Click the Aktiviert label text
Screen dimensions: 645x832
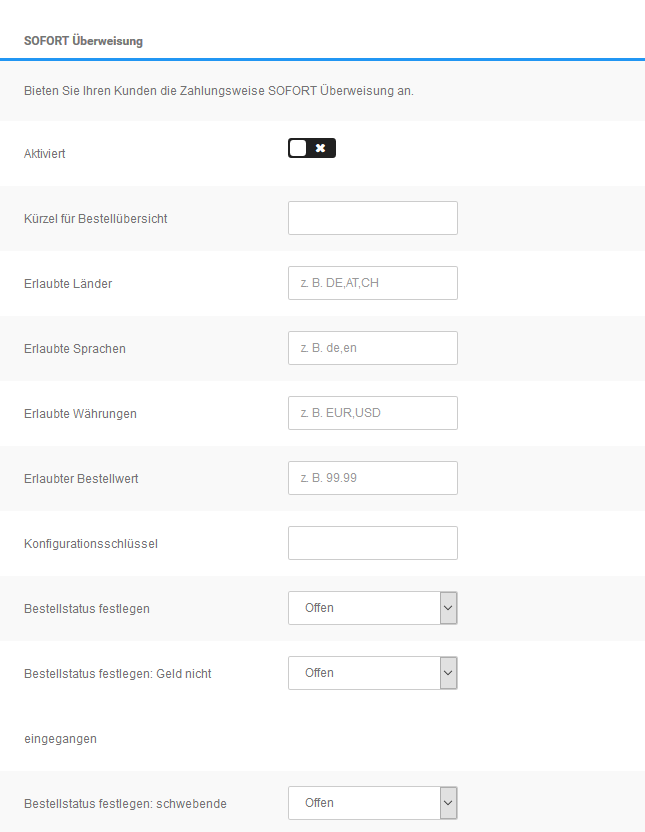[x=45, y=153]
